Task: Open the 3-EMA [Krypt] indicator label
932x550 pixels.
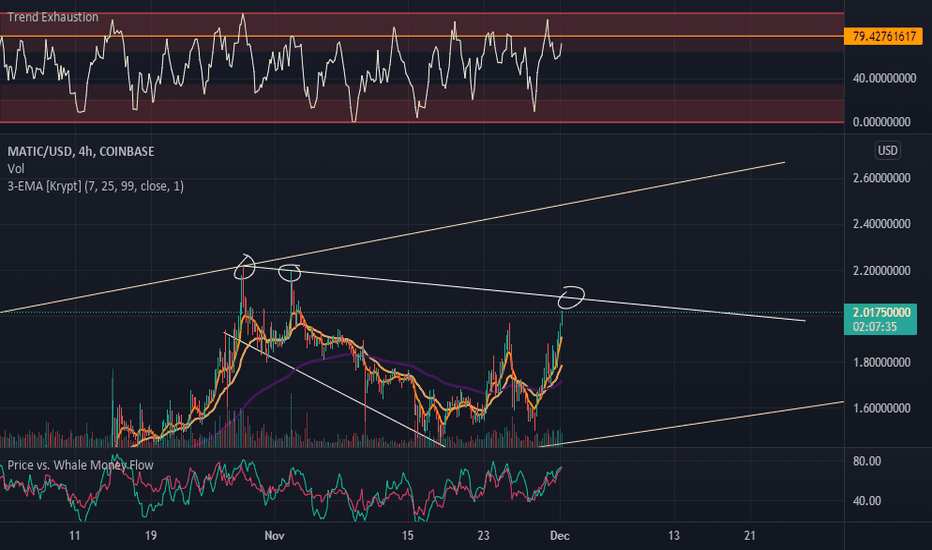Action: 96,187
